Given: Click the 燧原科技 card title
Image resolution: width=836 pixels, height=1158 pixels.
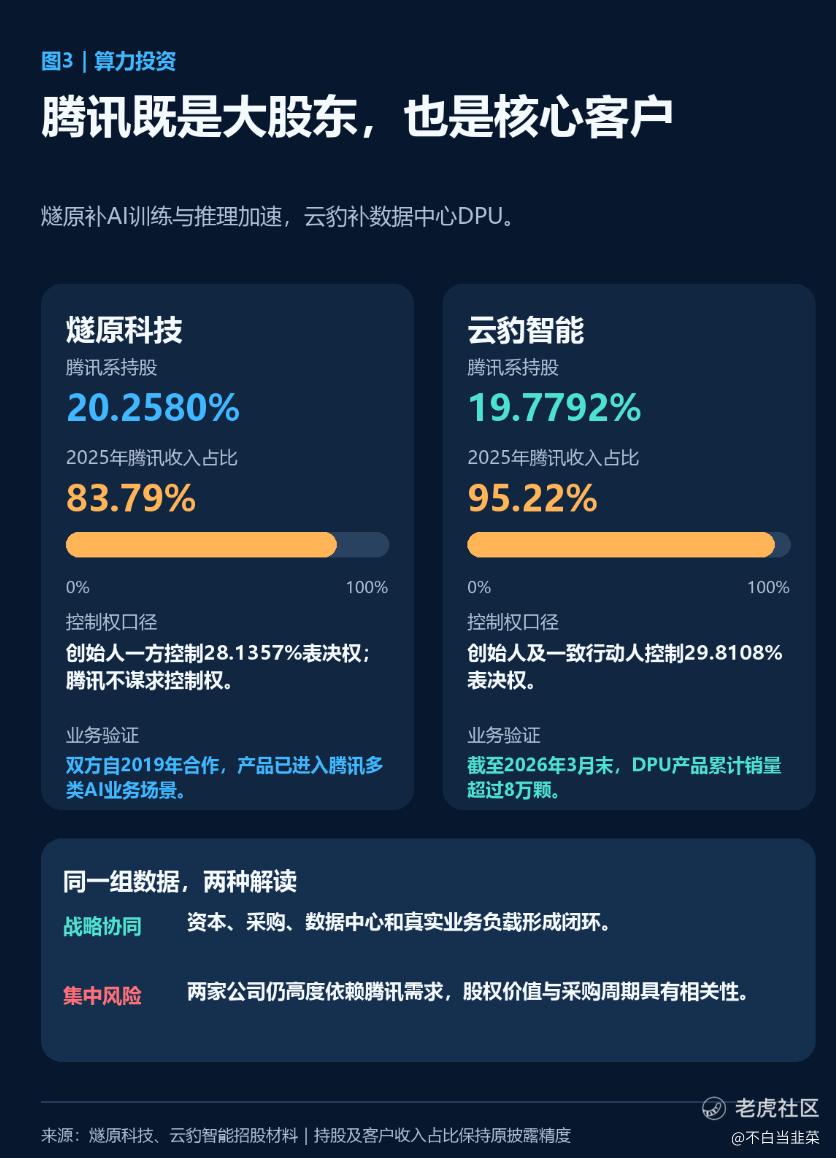Looking at the screenshot, I should [x=124, y=330].
